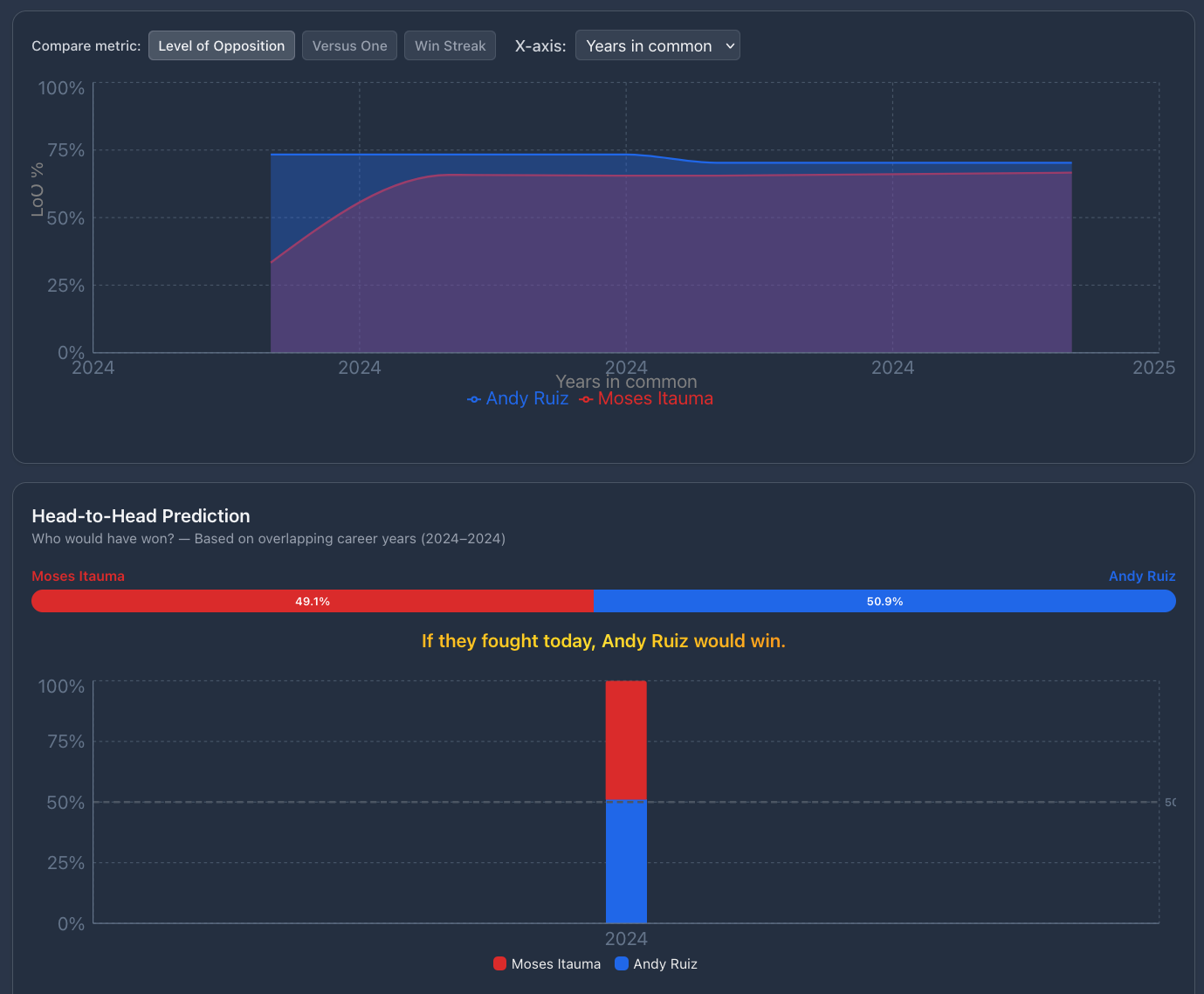The image size is (1204, 994).
Task: Click blue Andy Ruiz name above prediction bar
Action: (1141, 576)
